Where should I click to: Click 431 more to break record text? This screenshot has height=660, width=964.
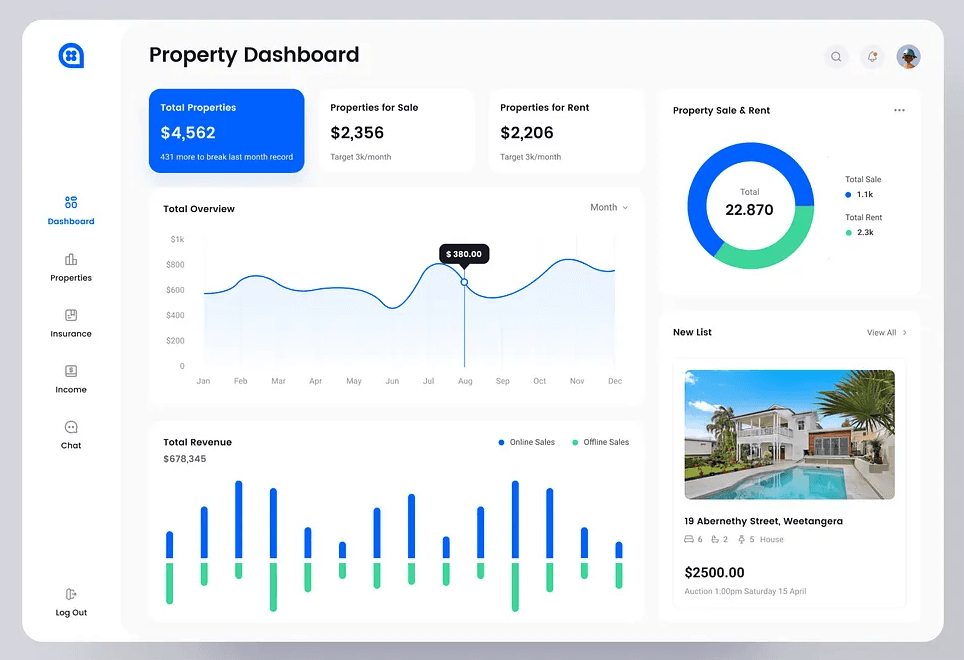tap(226, 157)
